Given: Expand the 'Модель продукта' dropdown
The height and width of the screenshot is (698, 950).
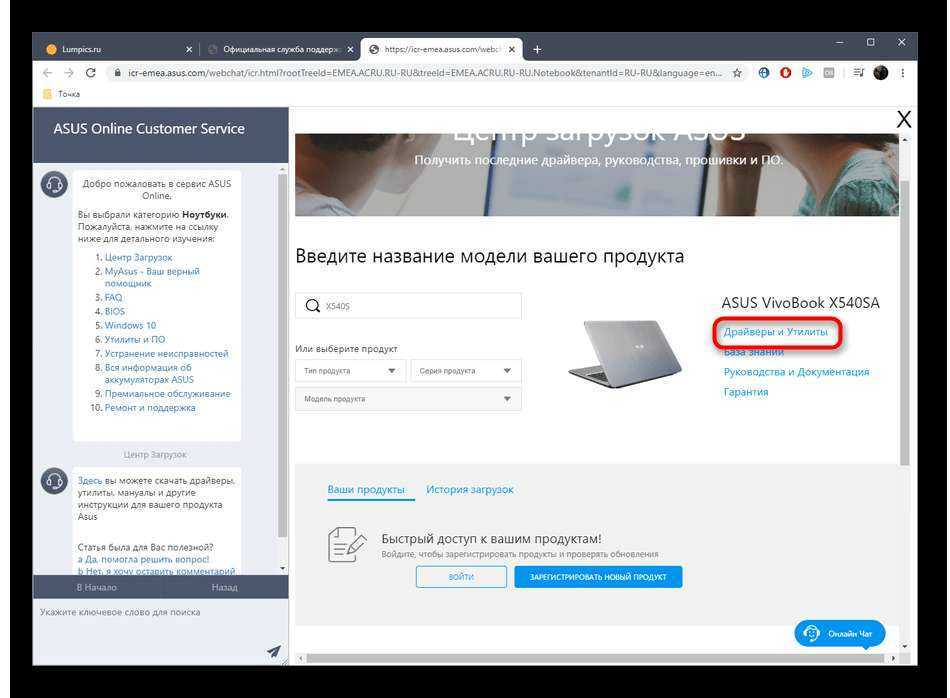Looking at the screenshot, I should coord(408,399).
